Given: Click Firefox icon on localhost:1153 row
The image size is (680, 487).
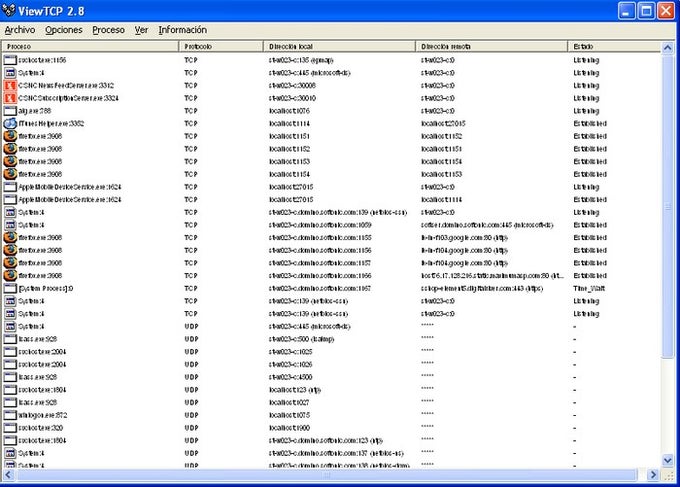Looking at the screenshot, I should 10,161.
